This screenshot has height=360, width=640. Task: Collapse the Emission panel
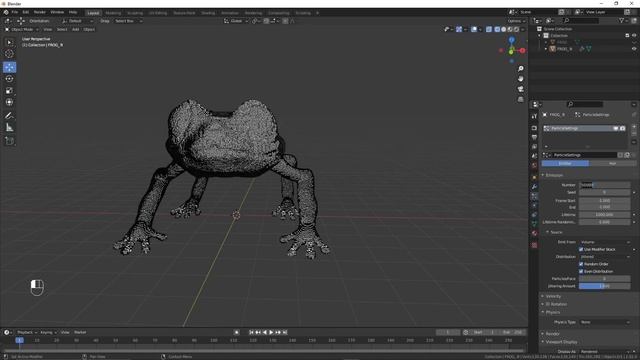click(554, 175)
